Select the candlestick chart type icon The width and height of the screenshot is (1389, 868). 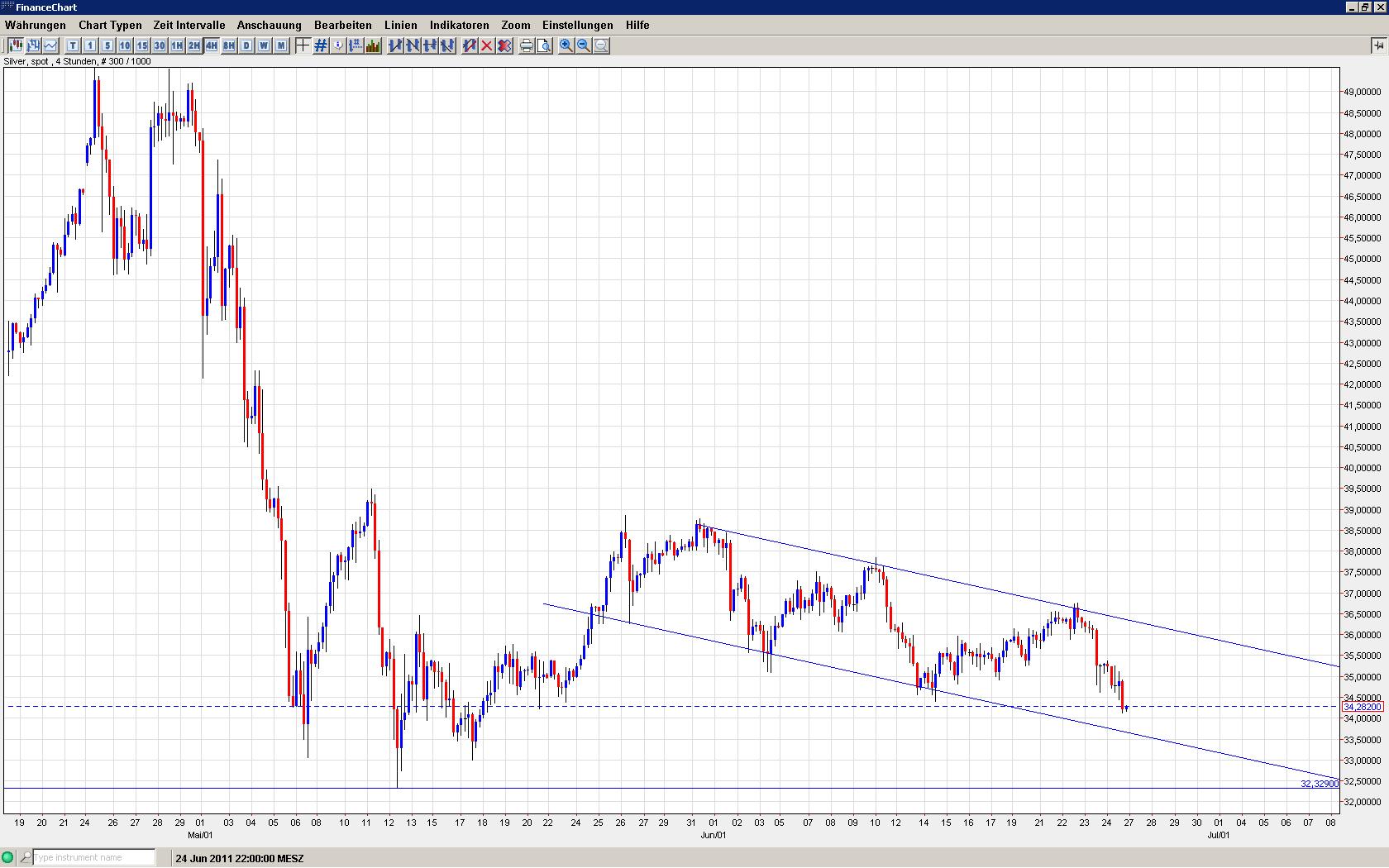coord(14,45)
